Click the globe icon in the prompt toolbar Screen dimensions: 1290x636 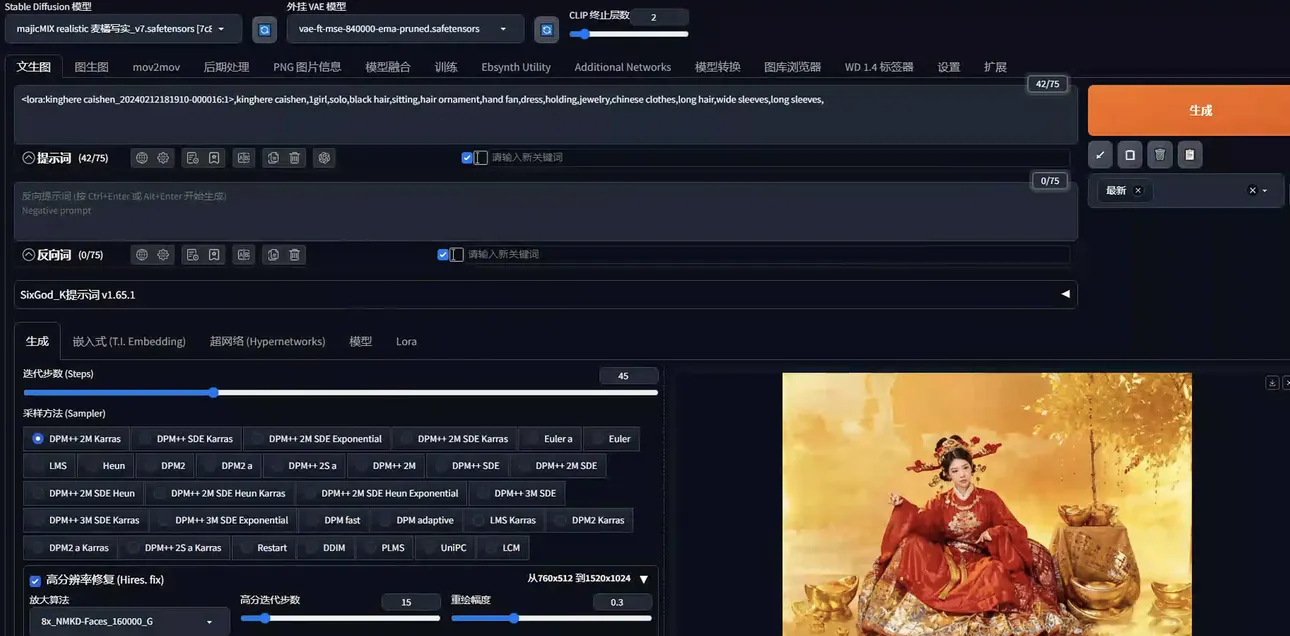tap(142, 158)
